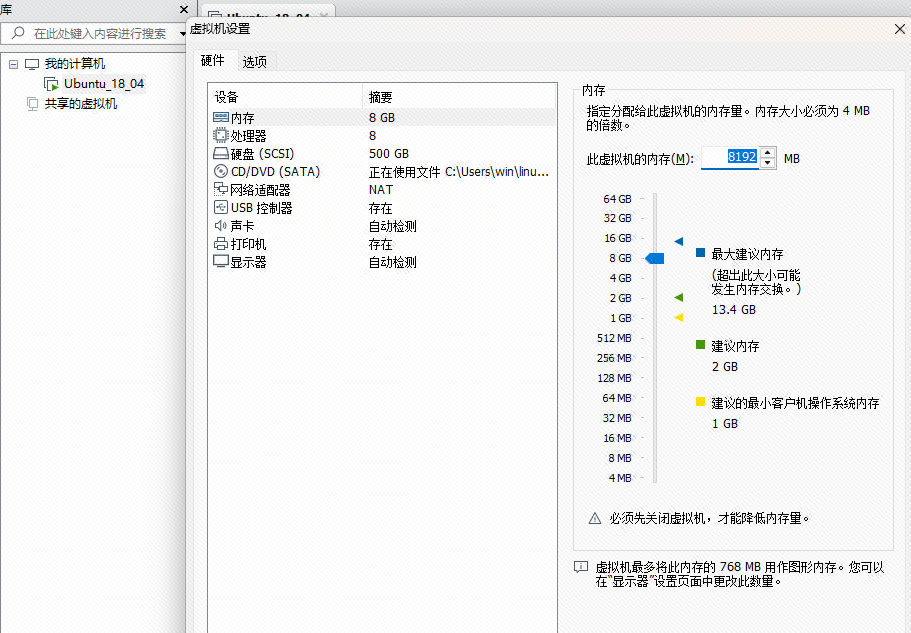Click the yellow minimum memory marker at 1 GB
The image size is (911, 633).
coord(679,318)
